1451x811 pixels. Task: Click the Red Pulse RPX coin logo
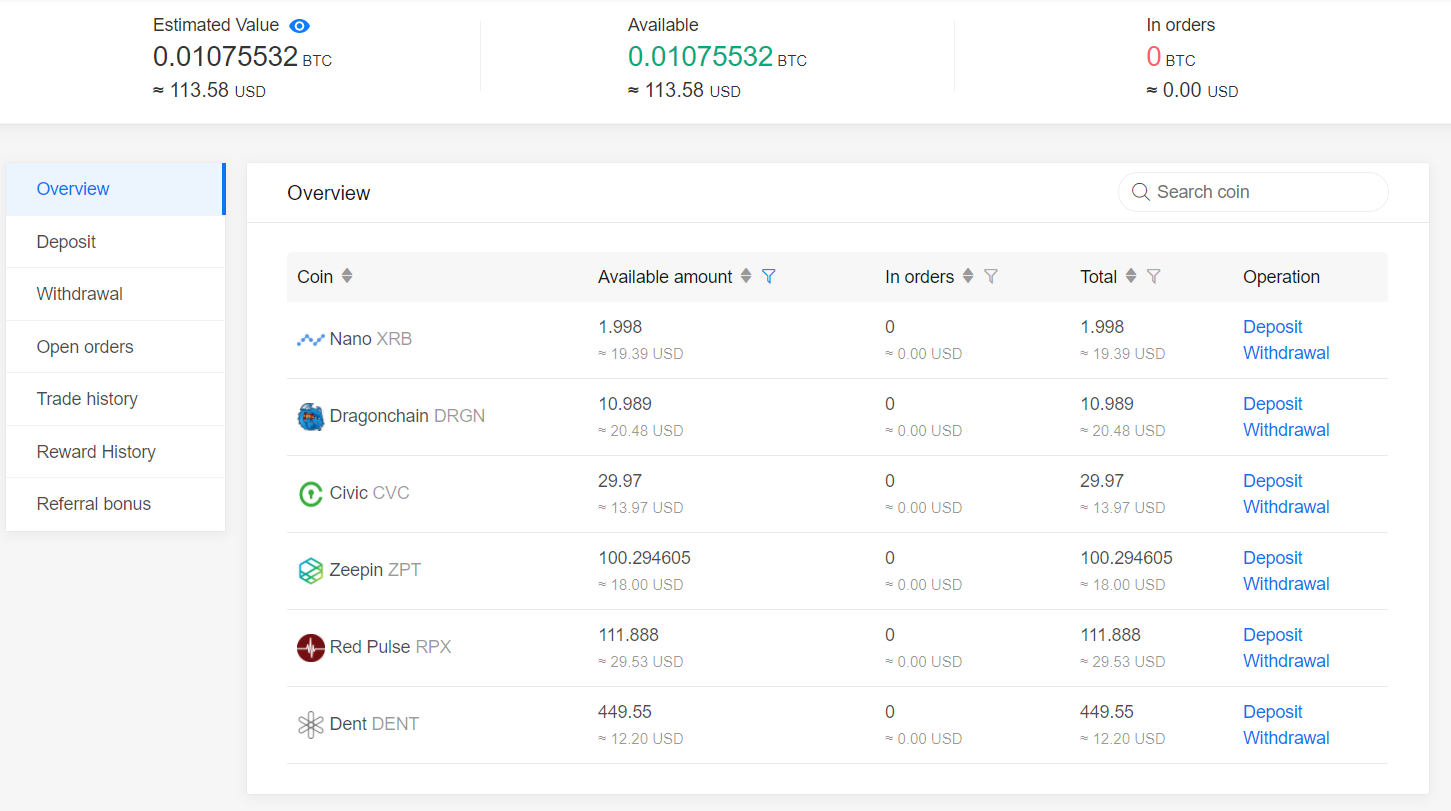[x=311, y=648]
